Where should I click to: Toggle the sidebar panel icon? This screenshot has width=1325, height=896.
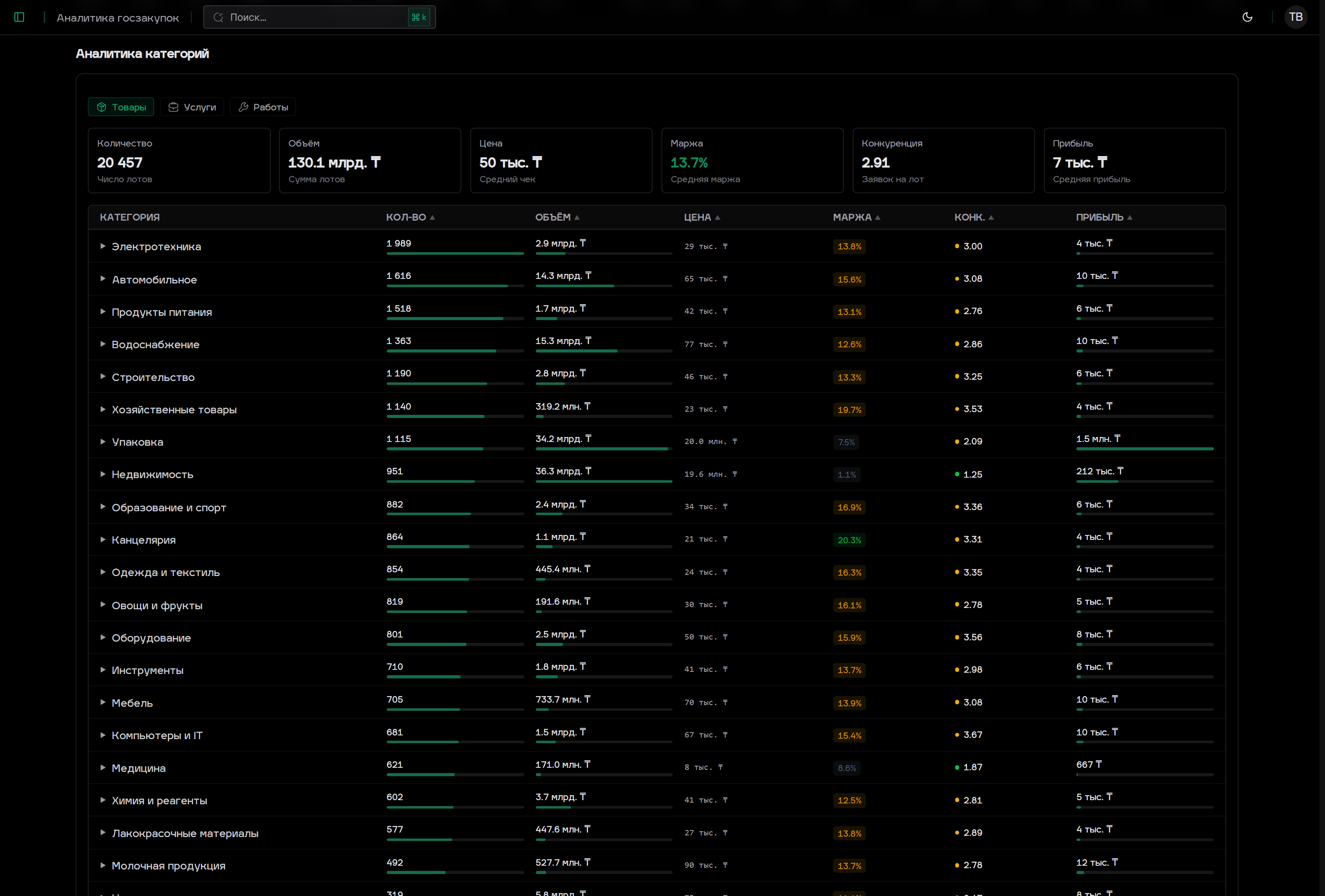tap(19, 17)
